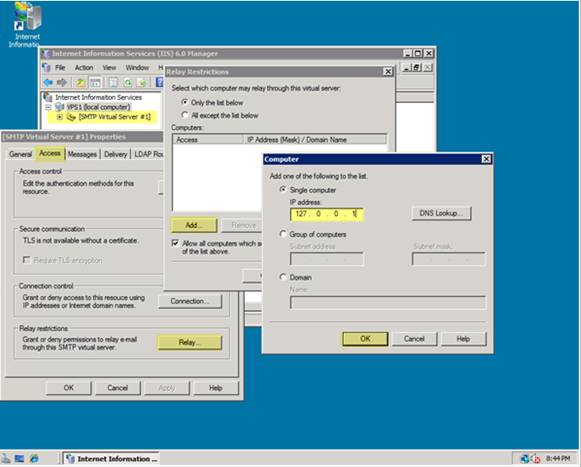Screen dimensions: 581x467
Task: Switch to the LDAP Routing tab
Action: coord(148,154)
